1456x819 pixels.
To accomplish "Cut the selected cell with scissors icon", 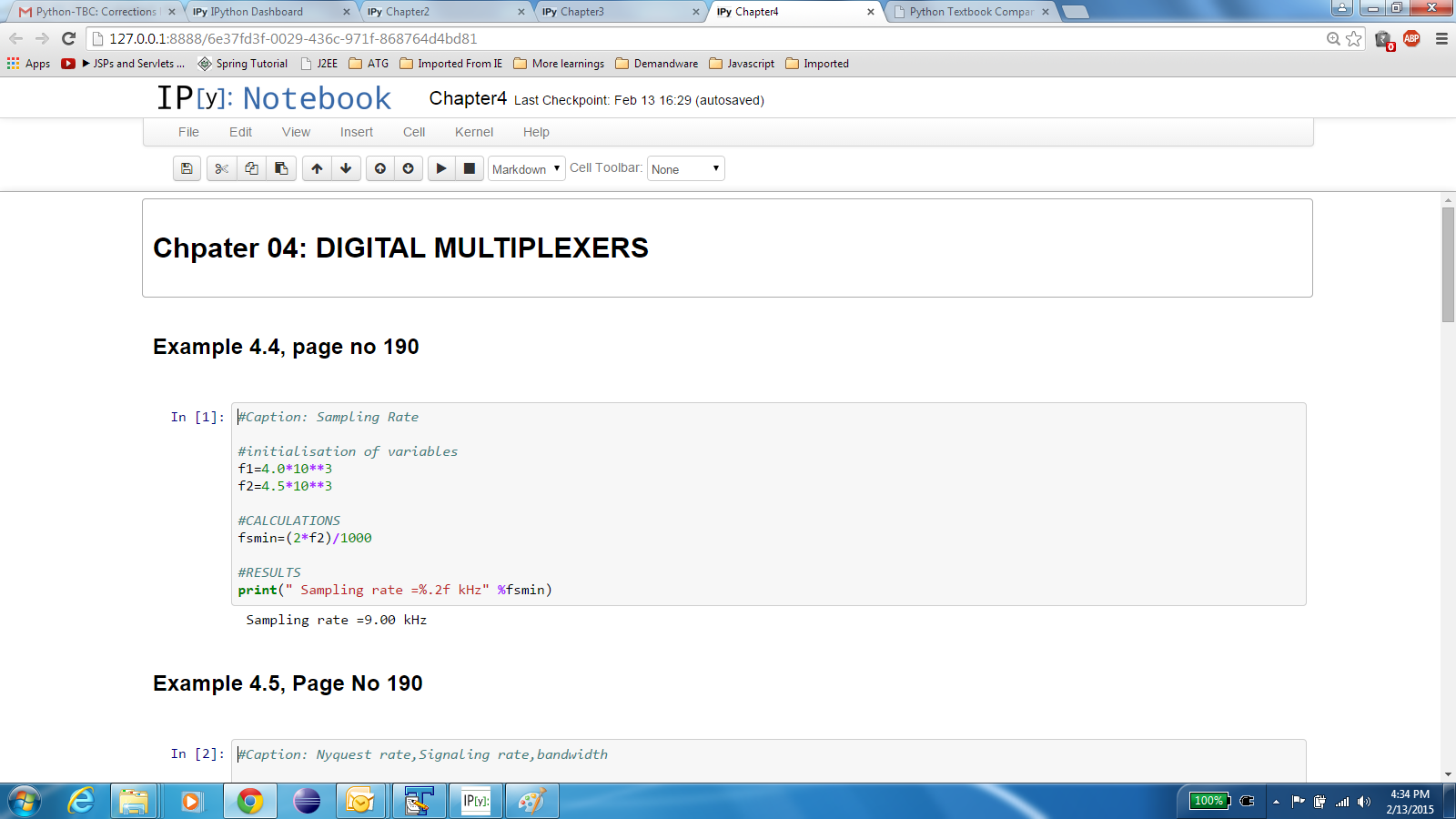I will 221,168.
